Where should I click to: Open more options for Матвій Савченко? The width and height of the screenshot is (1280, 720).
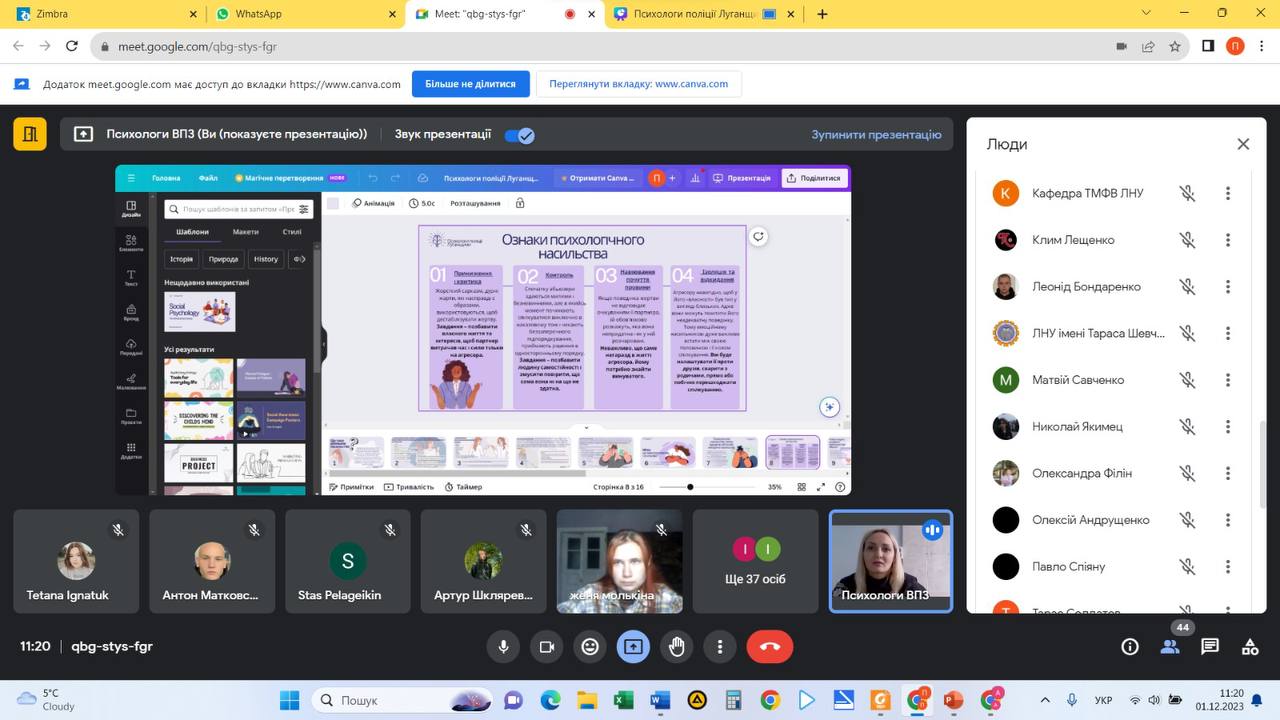tap(1228, 380)
